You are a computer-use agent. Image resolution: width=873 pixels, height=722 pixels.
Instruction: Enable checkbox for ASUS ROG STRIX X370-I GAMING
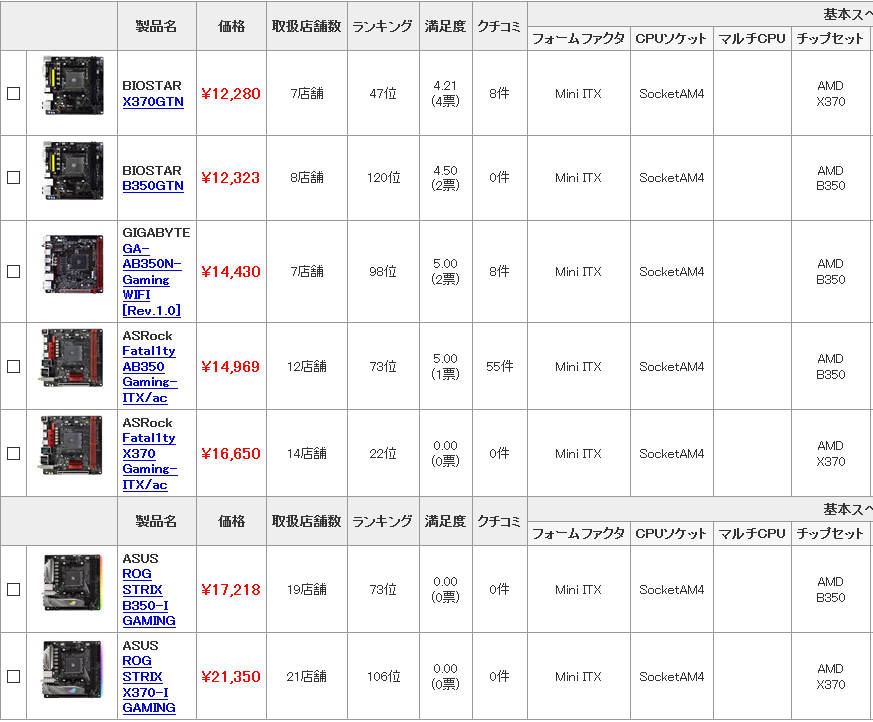pos(13,676)
